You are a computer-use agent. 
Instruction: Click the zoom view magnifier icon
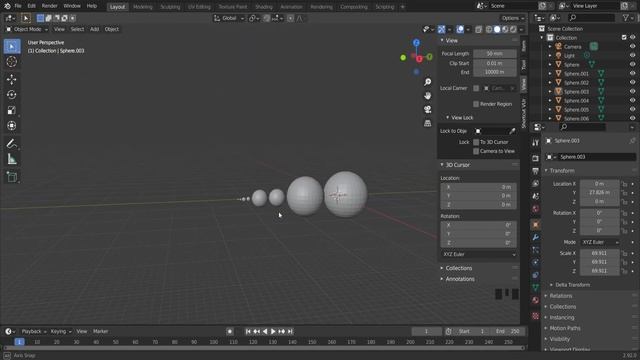pyautogui.click(x=427, y=82)
